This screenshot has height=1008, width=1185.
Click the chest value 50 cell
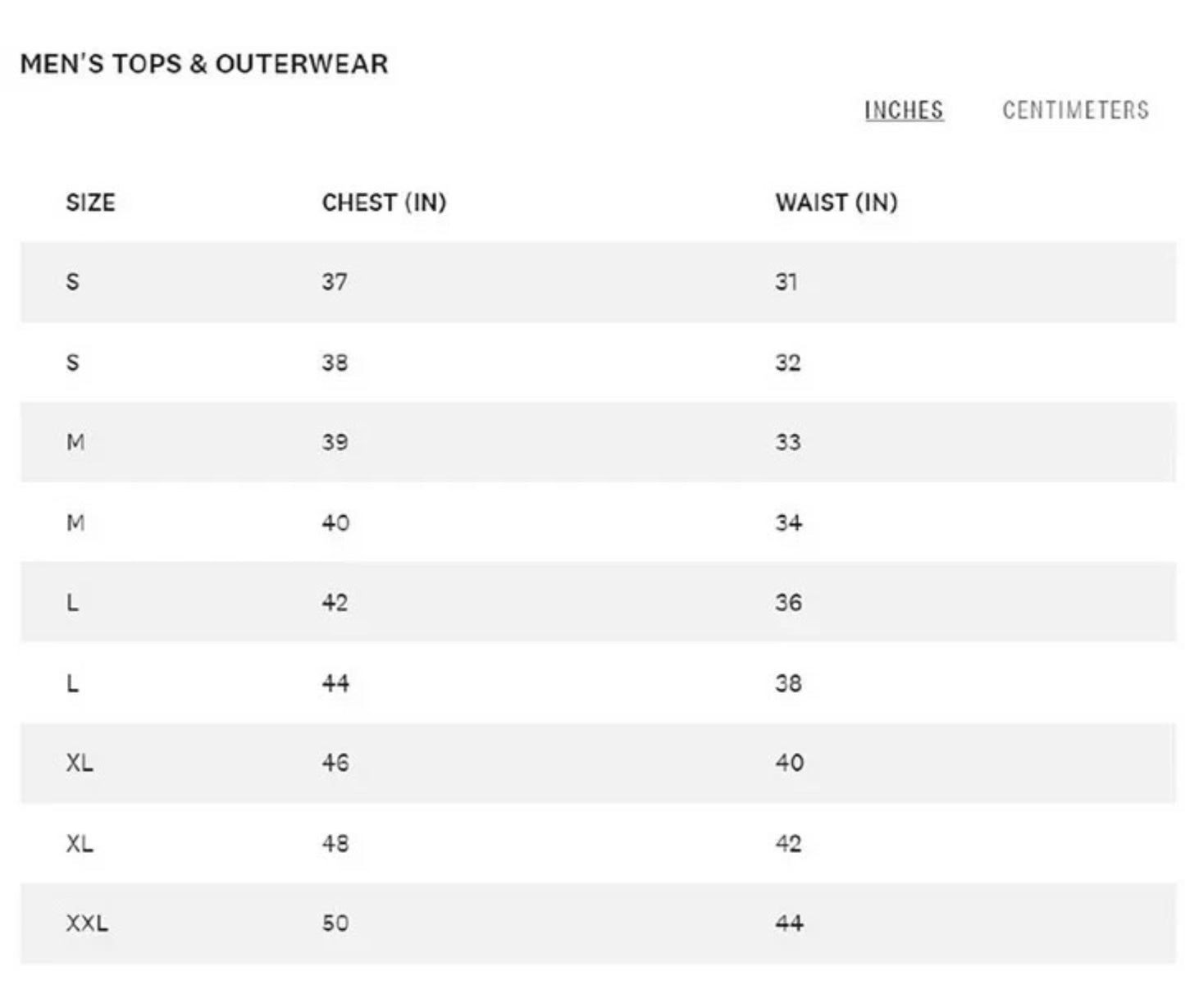(x=335, y=924)
